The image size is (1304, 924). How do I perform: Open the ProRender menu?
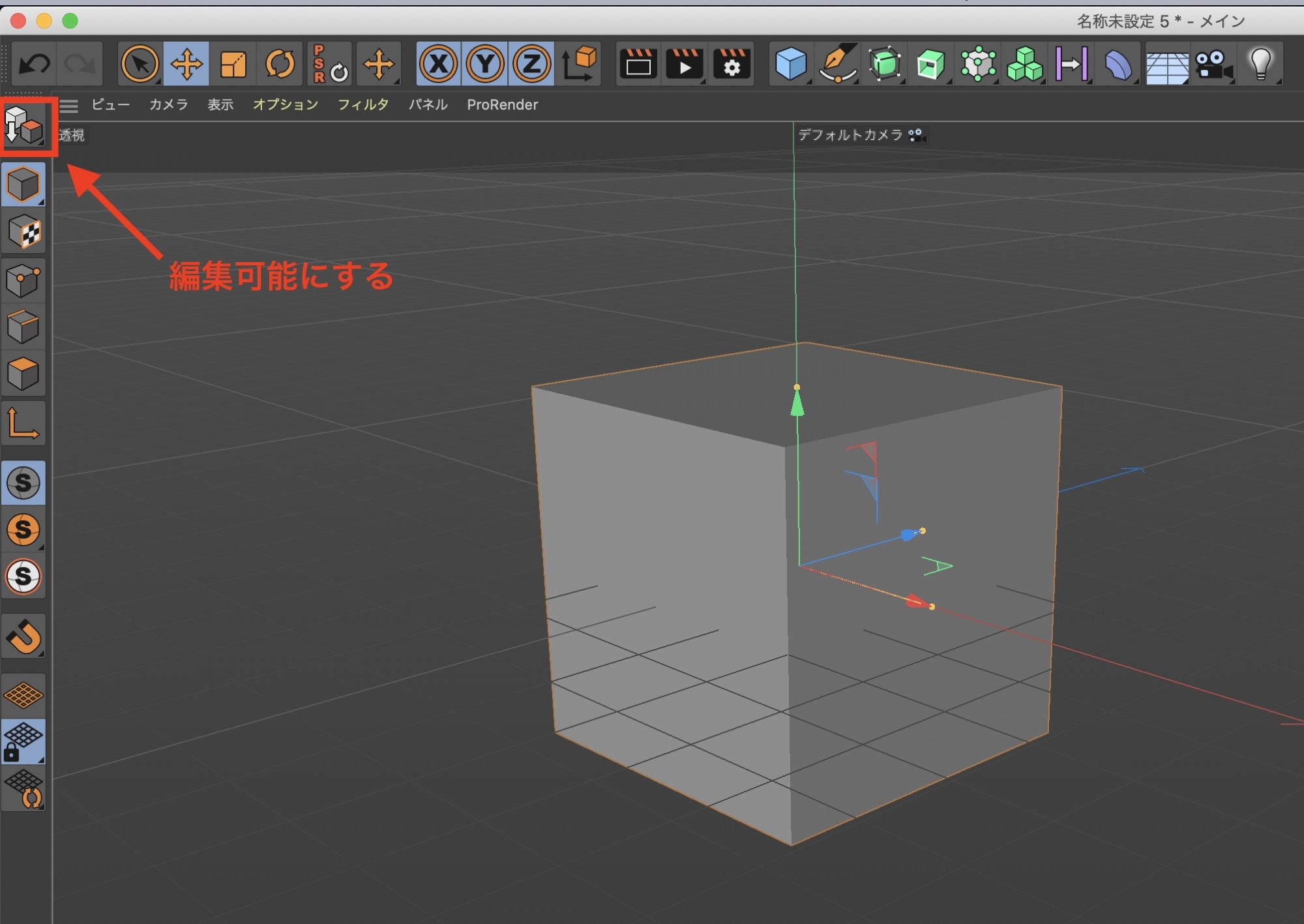tap(502, 104)
